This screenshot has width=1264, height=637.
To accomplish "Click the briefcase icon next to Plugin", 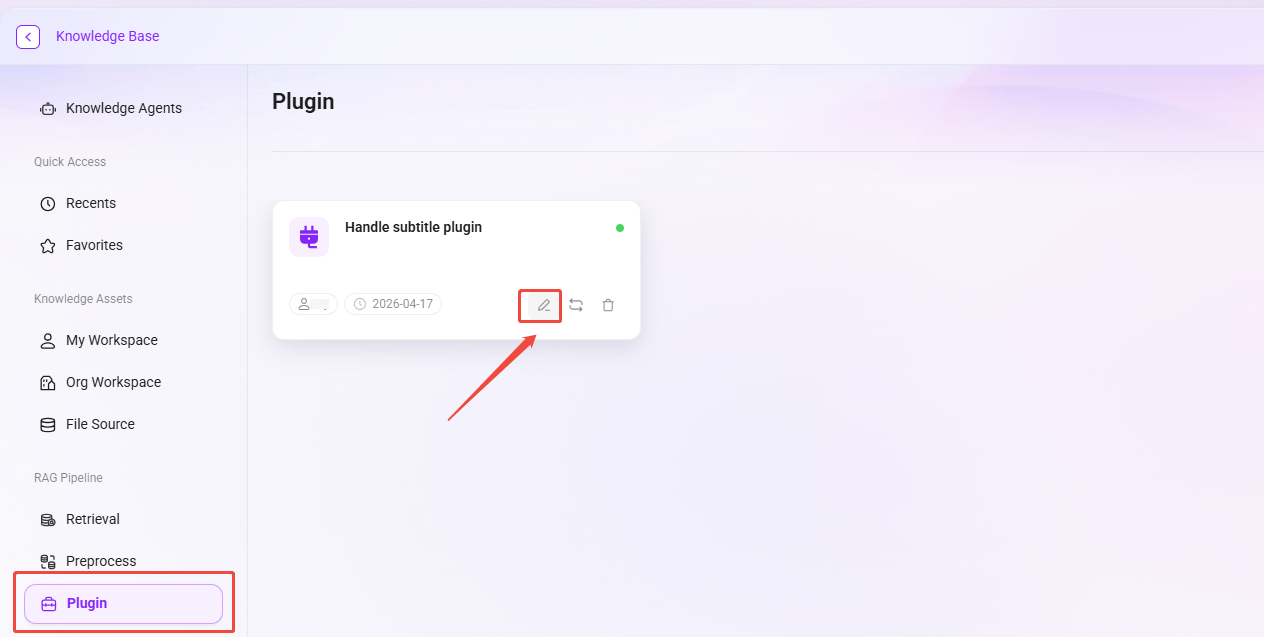I will tap(48, 604).
